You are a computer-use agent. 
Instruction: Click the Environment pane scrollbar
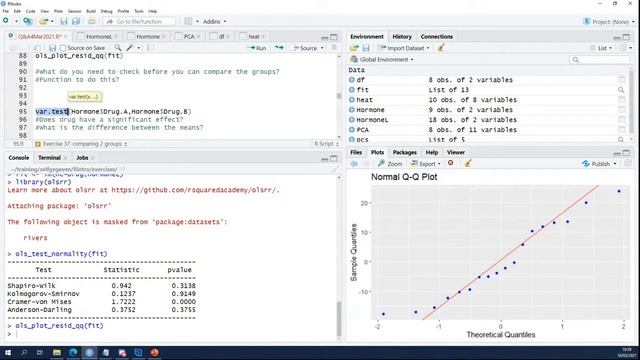pyautogui.click(x=632, y=102)
